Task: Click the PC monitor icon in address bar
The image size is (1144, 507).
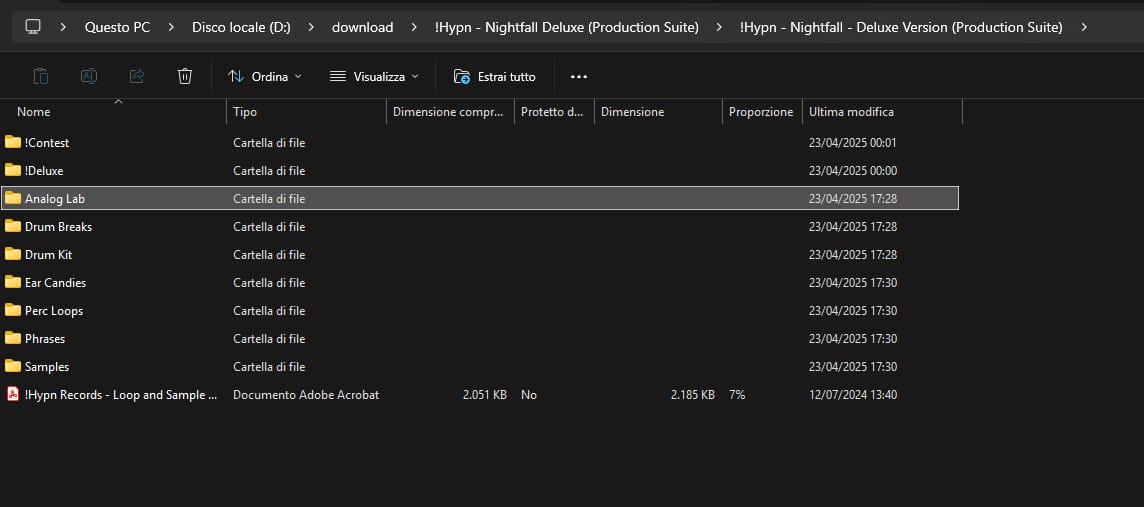Action: (x=33, y=27)
